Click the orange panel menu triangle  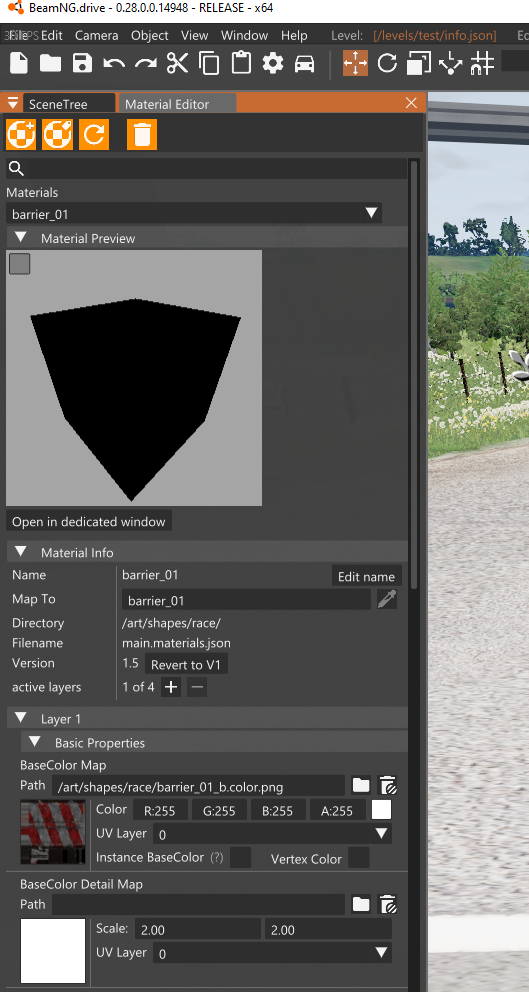point(12,104)
